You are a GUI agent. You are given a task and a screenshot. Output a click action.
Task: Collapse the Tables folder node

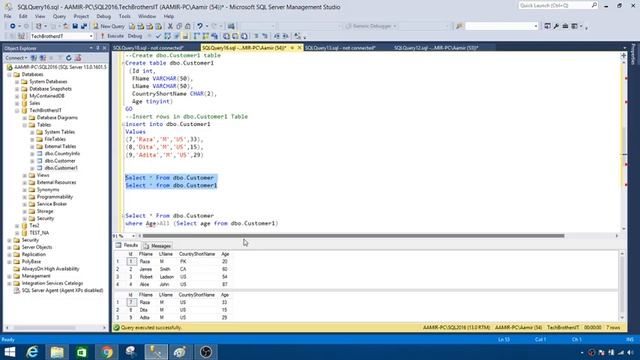point(25,125)
